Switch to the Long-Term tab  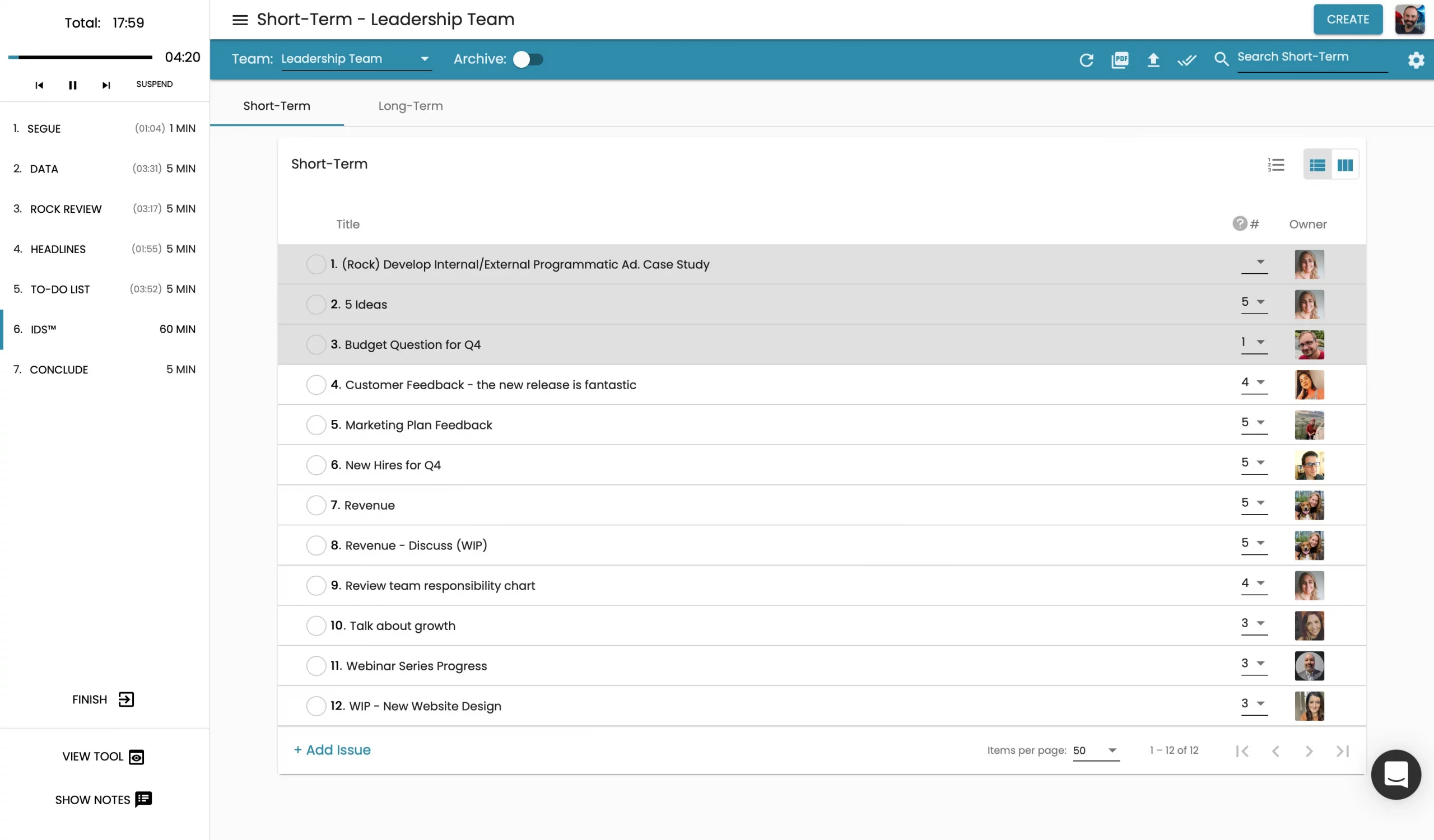(410, 106)
